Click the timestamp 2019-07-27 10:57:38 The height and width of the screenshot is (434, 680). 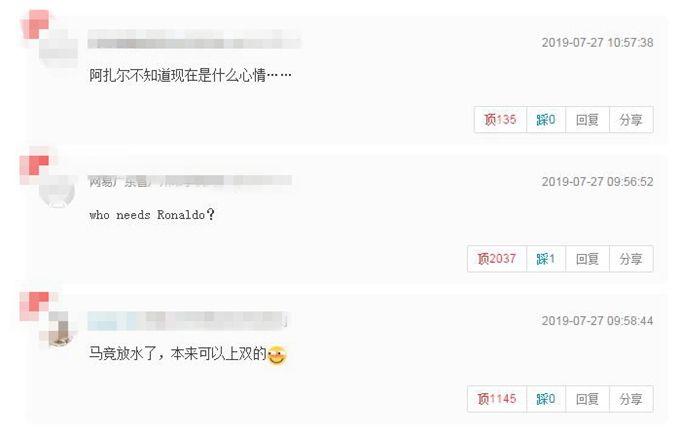point(597,42)
